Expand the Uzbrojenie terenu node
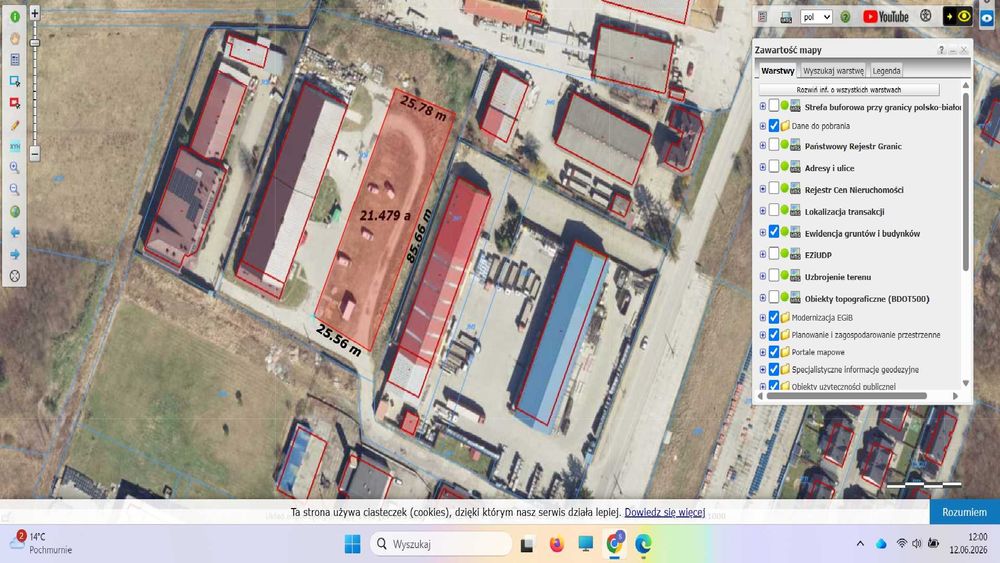The height and width of the screenshot is (563, 1000). [x=763, y=276]
